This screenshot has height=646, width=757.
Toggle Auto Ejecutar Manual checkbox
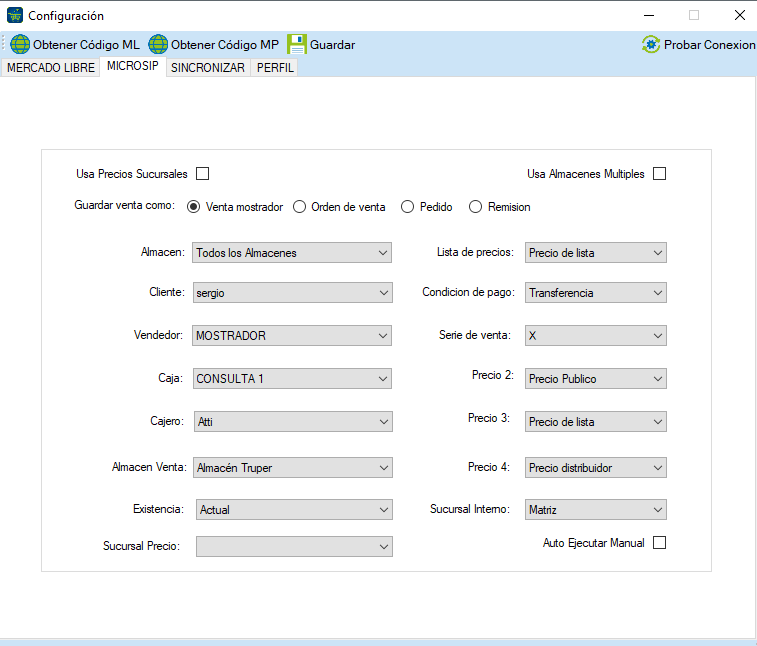pos(659,543)
